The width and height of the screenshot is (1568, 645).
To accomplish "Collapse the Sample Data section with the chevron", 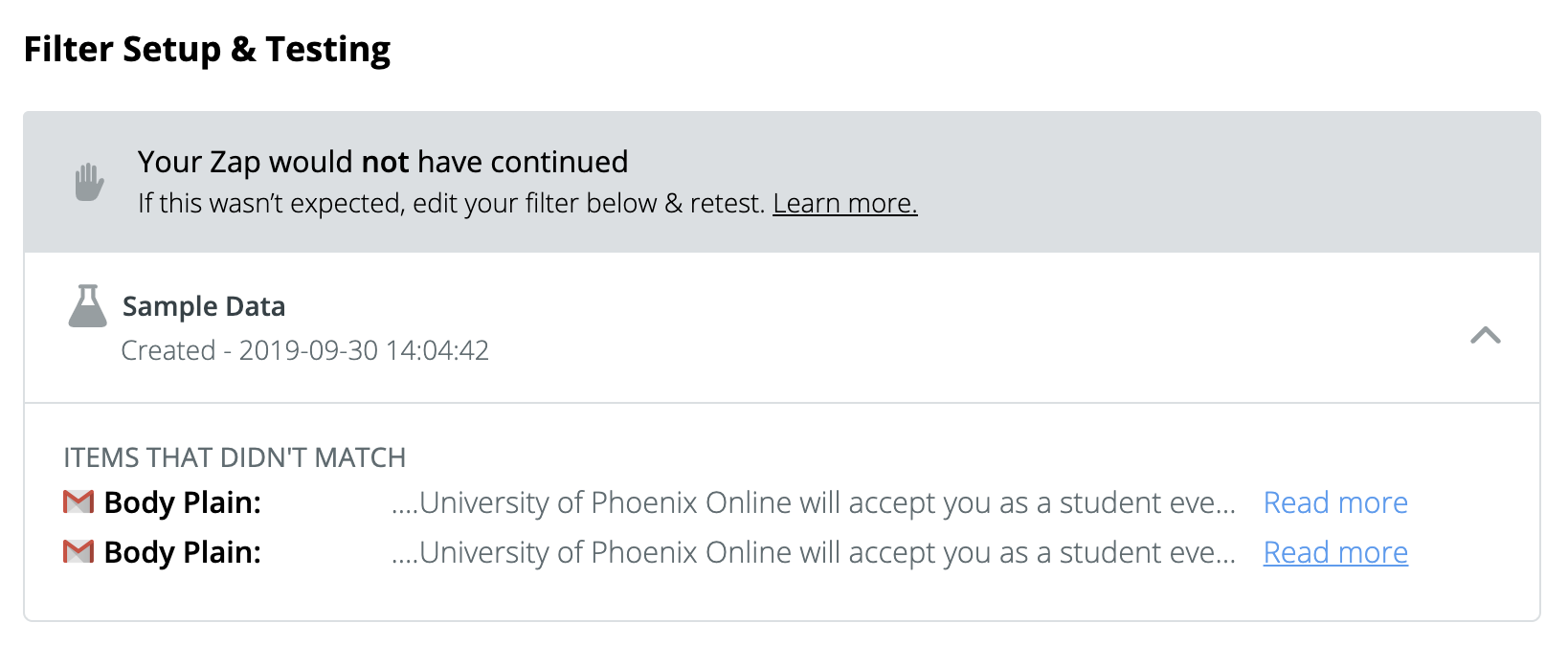I will (1485, 335).
